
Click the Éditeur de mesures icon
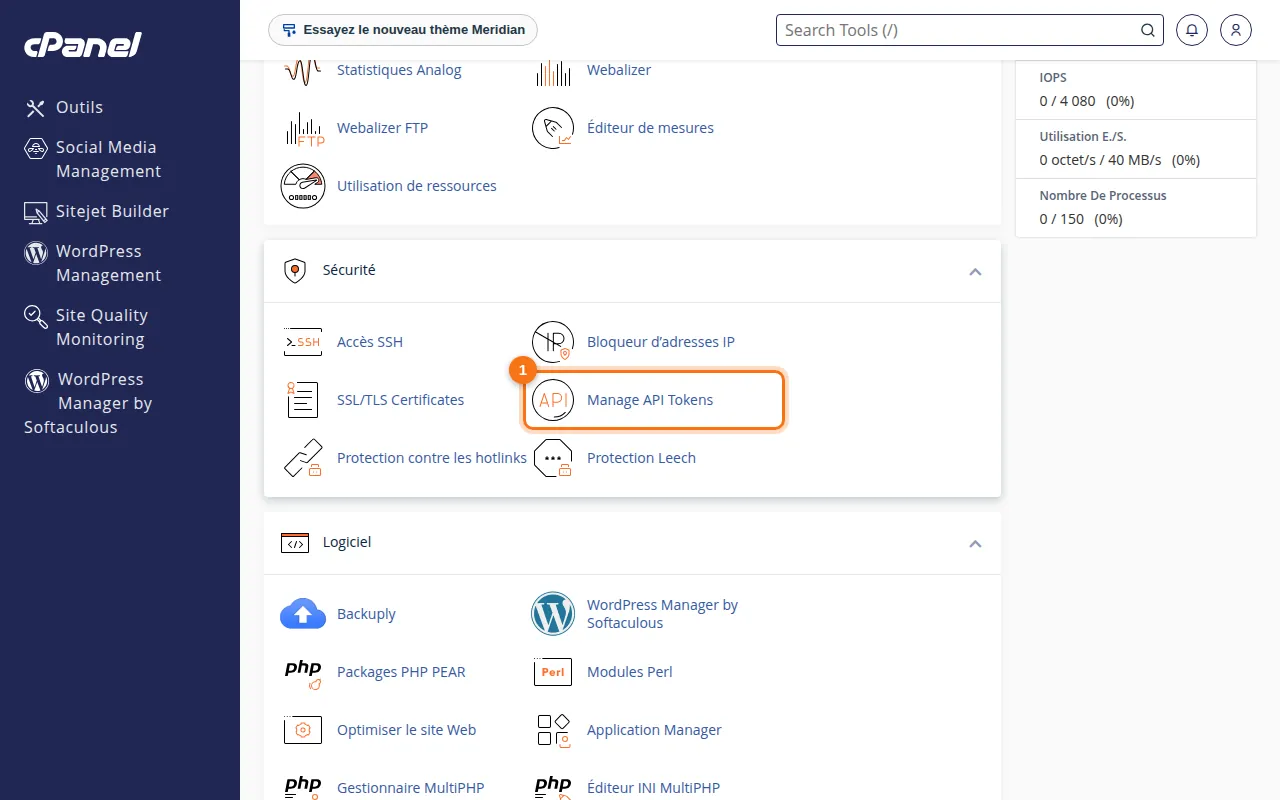[553, 128]
